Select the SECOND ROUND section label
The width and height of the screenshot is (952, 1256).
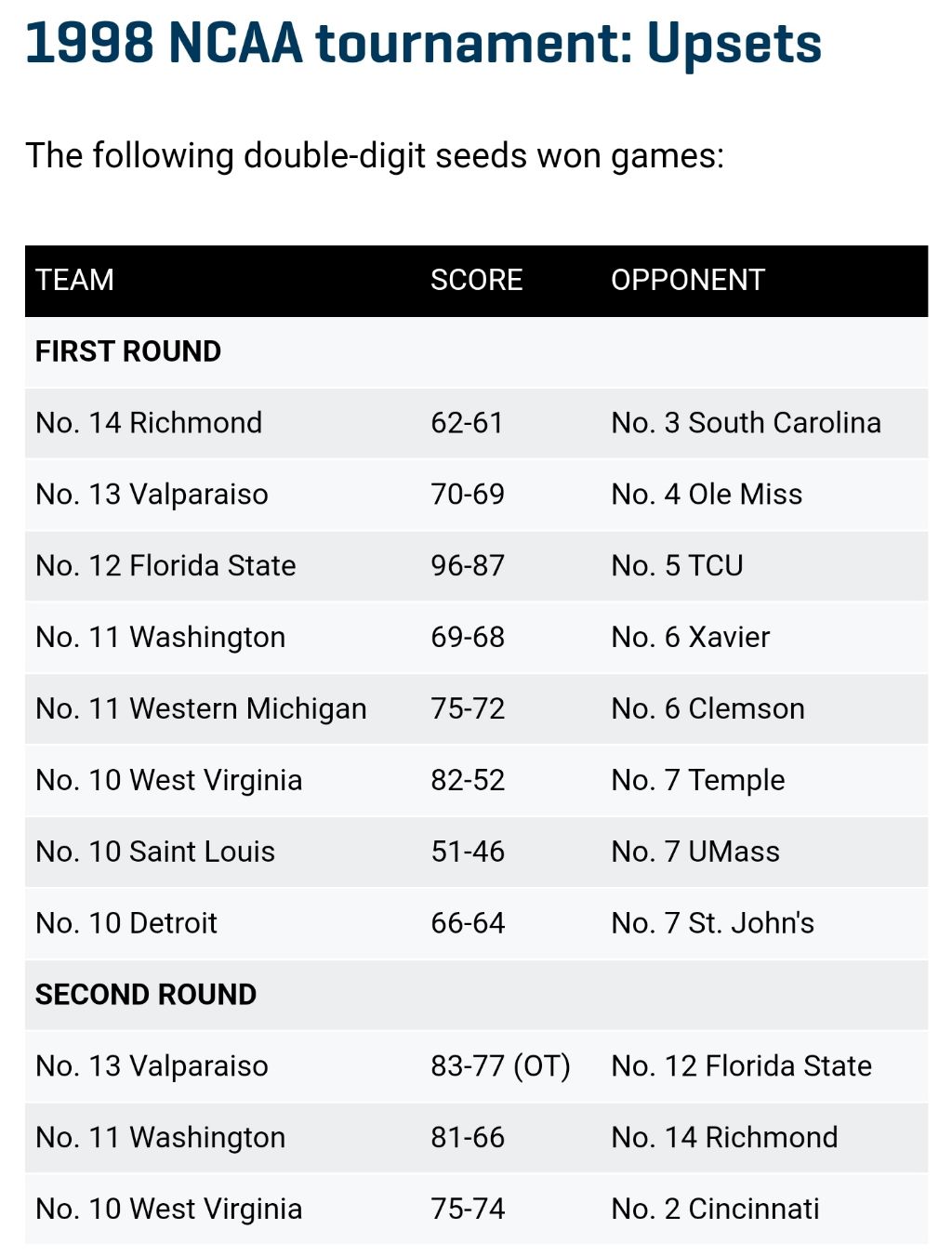(x=146, y=994)
